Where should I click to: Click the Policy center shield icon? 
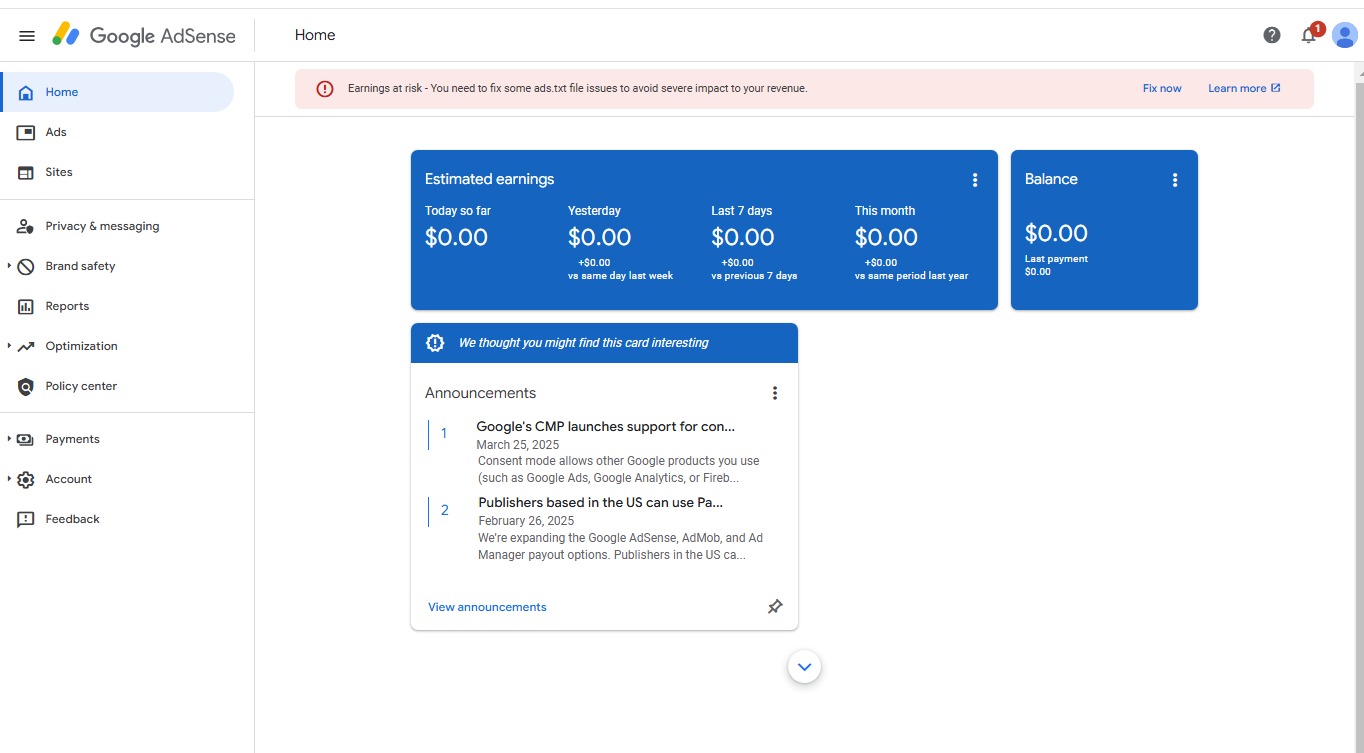tap(26, 386)
